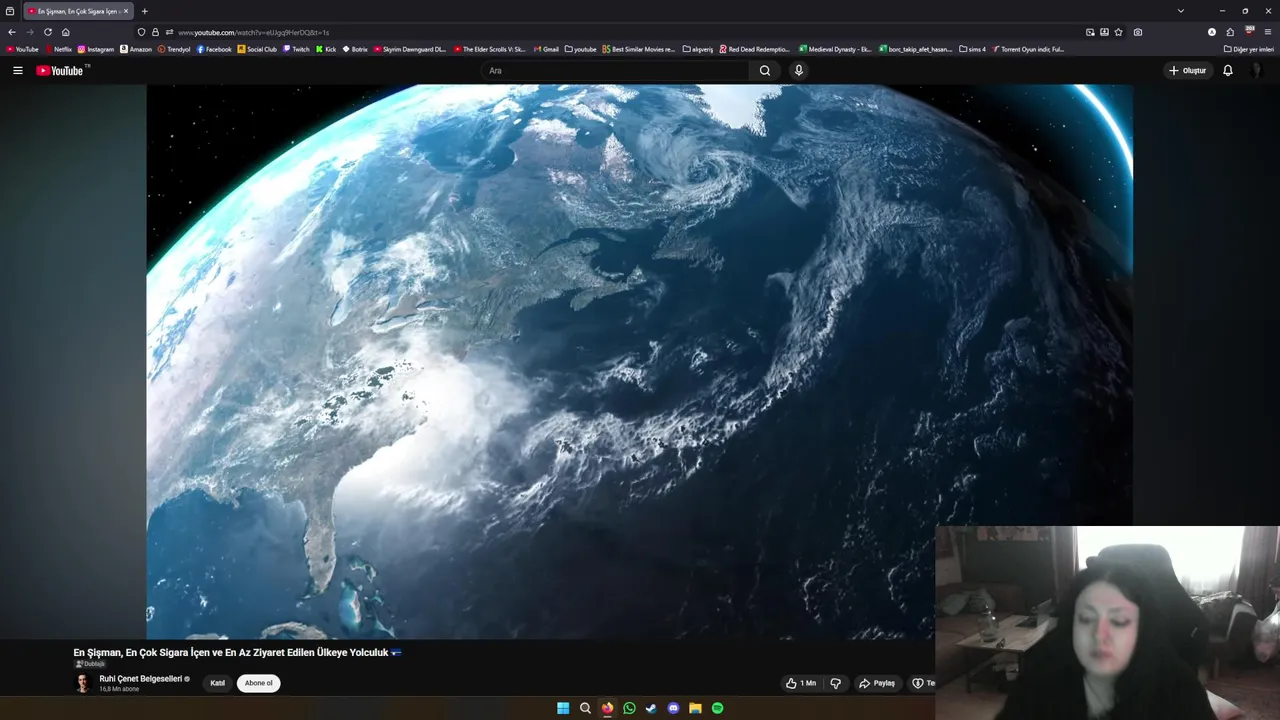1280x720 pixels.
Task: Open Ruhi Çenet Belgeselleri channel name
Action: 141,679
